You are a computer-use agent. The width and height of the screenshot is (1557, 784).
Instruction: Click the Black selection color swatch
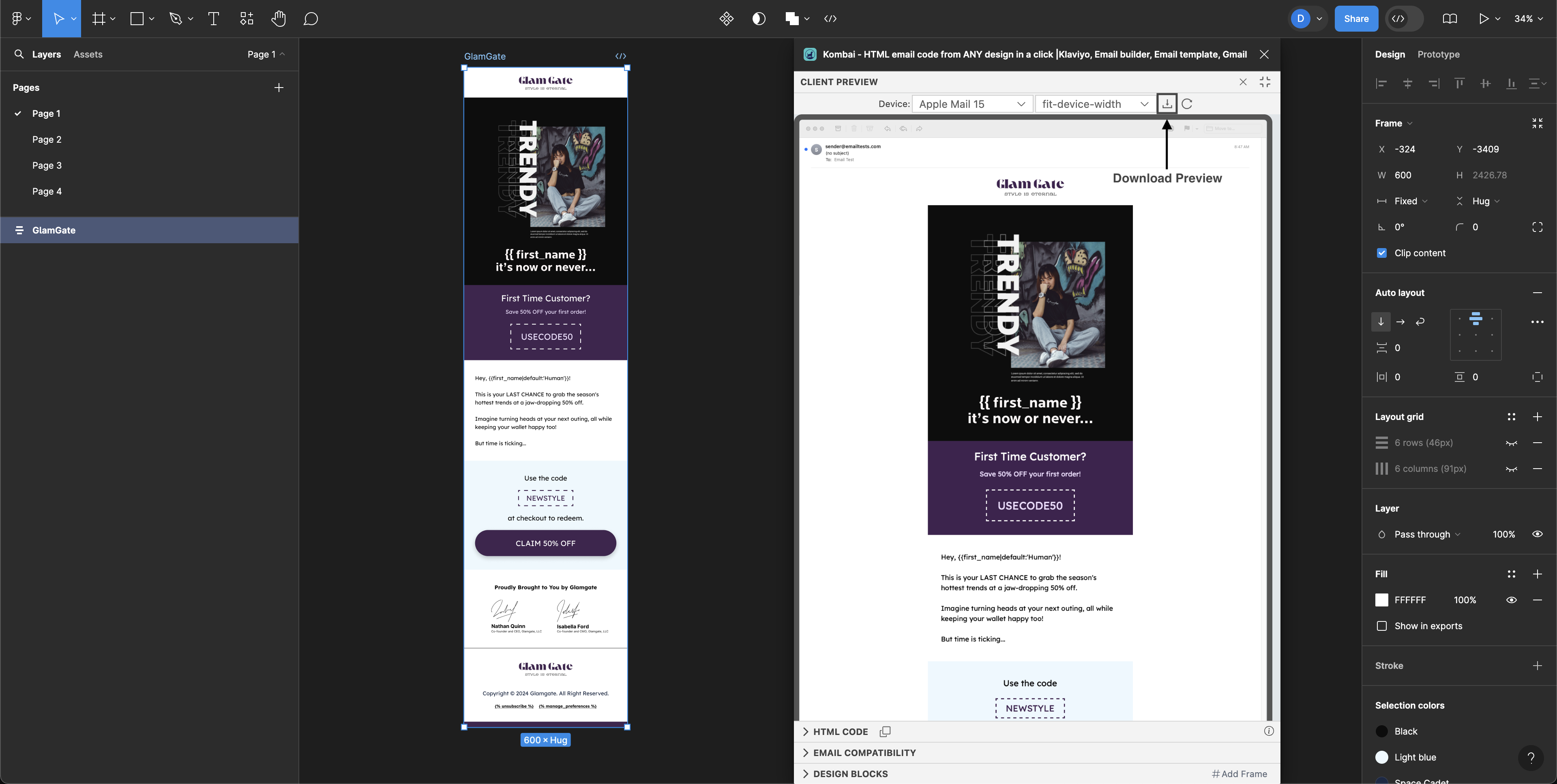1382,731
